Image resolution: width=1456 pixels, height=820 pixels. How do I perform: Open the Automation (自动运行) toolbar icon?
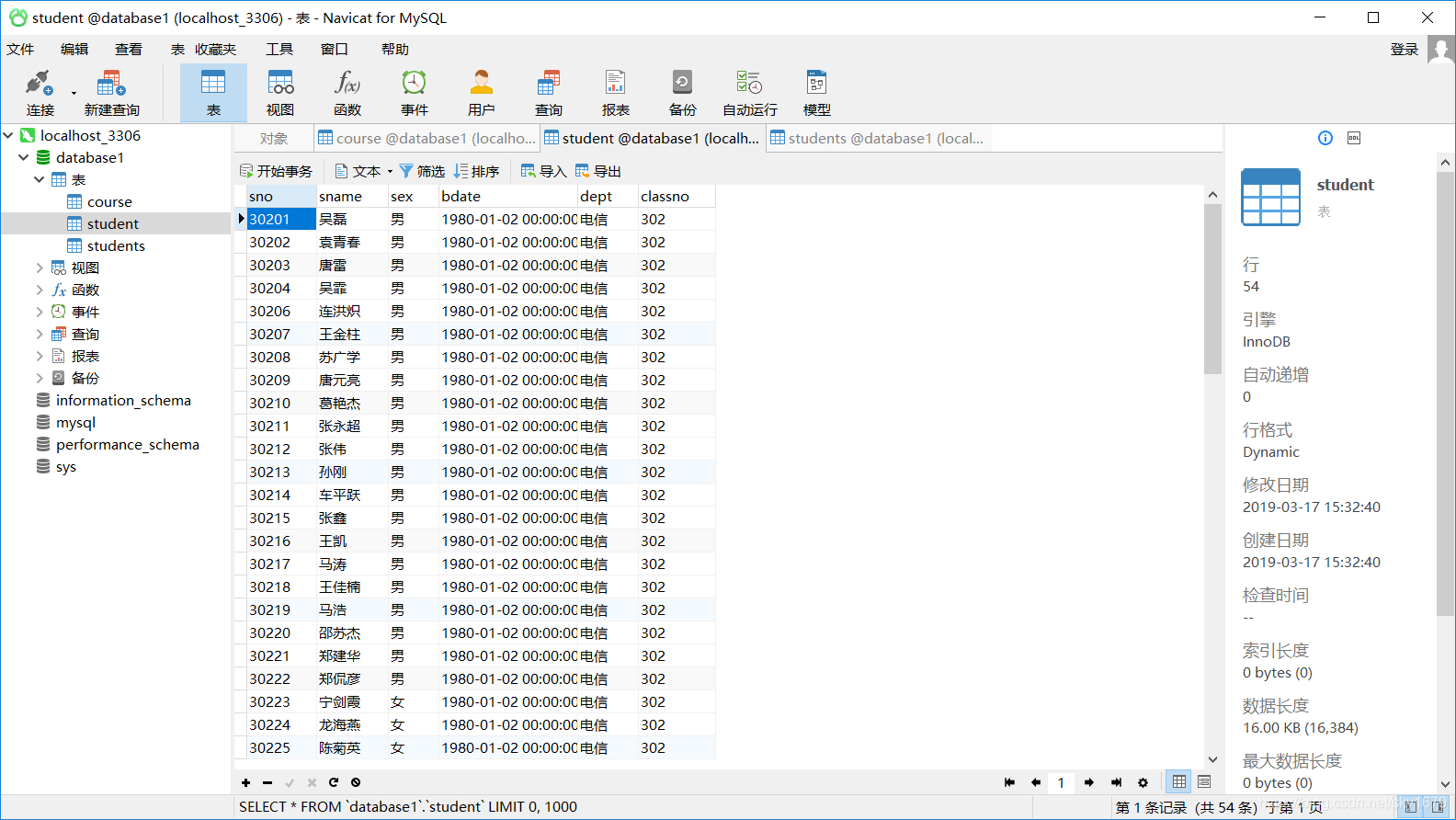[750, 93]
